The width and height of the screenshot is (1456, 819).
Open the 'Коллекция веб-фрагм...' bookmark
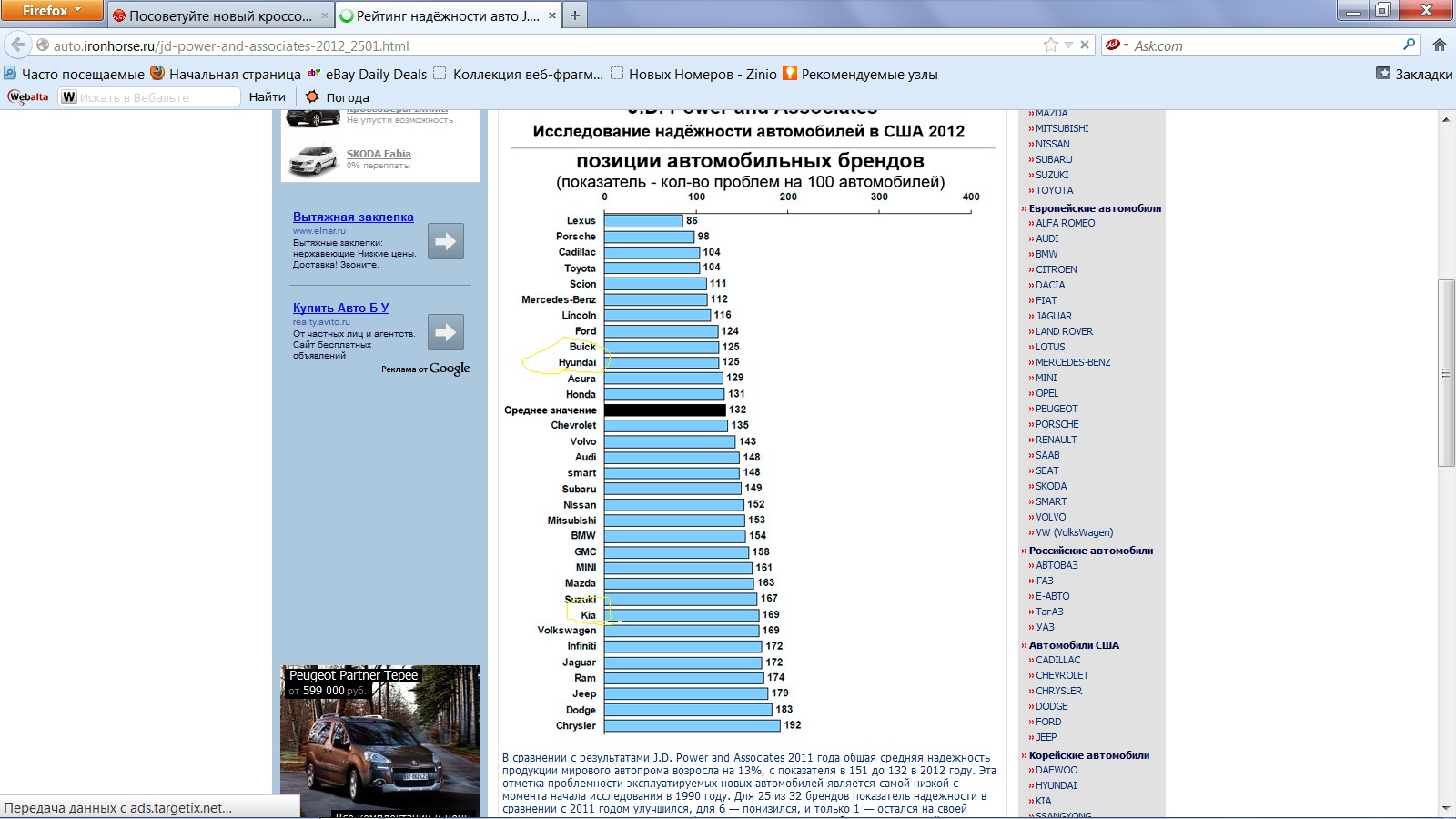click(518, 74)
